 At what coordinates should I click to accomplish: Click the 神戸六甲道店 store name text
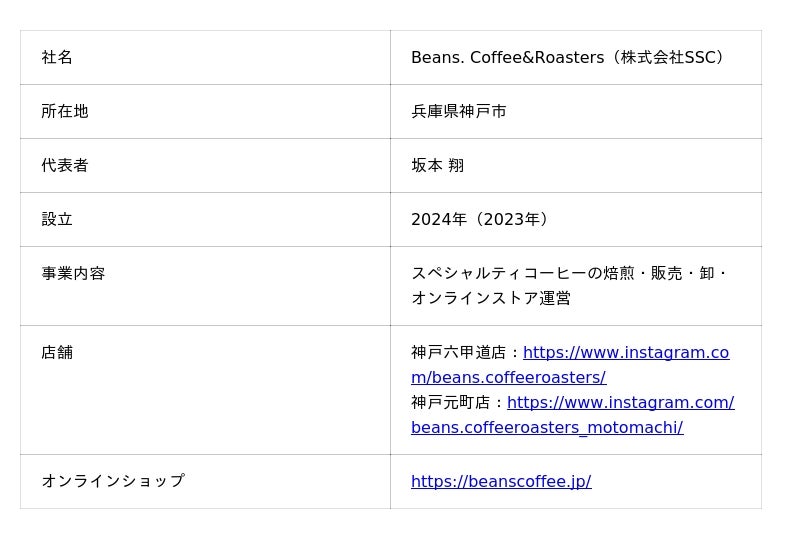[459, 353]
